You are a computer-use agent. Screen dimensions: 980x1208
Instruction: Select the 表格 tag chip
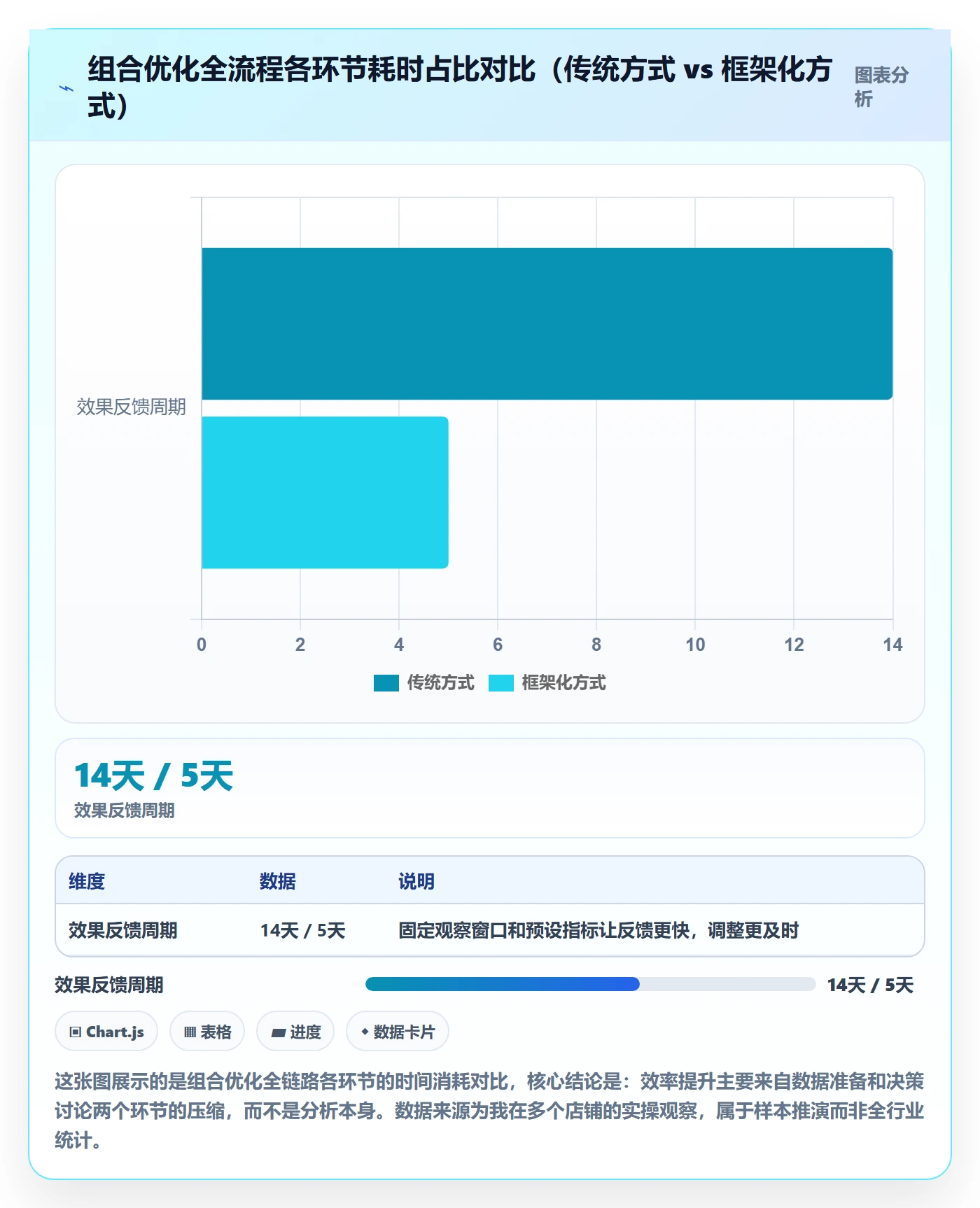(x=207, y=1032)
